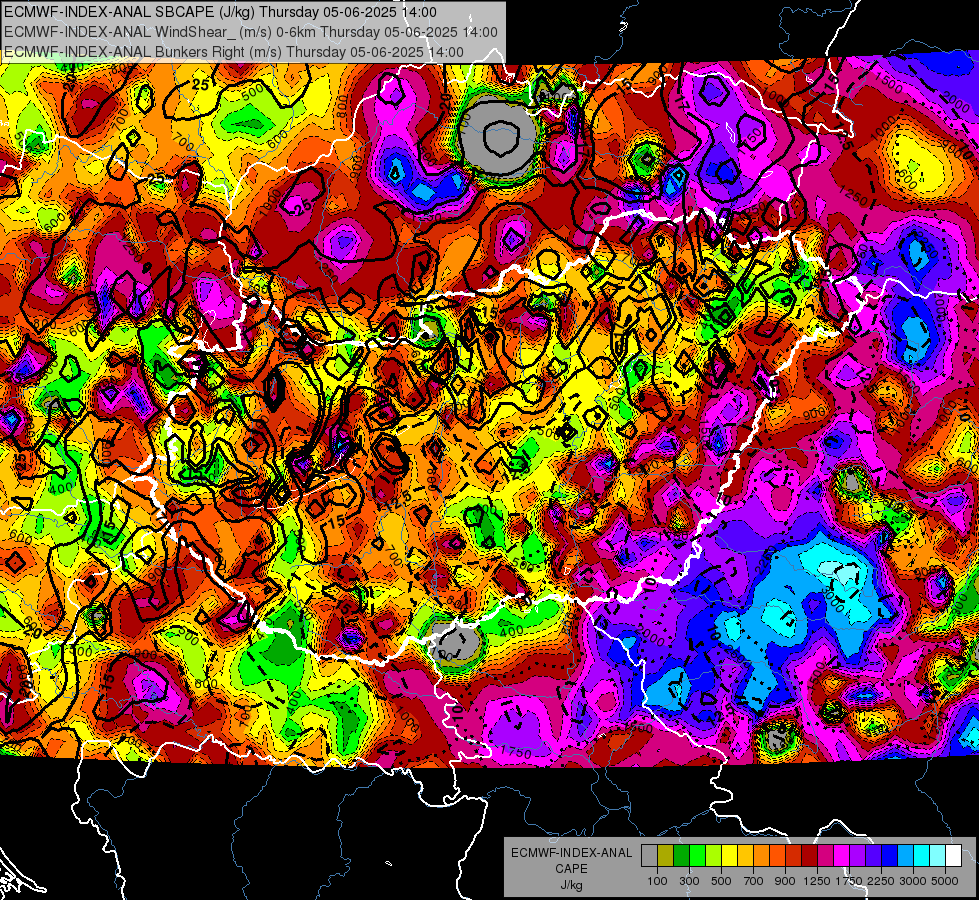Click the 900 value on the legend scale
This screenshot has height=900, width=979.
point(785,881)
